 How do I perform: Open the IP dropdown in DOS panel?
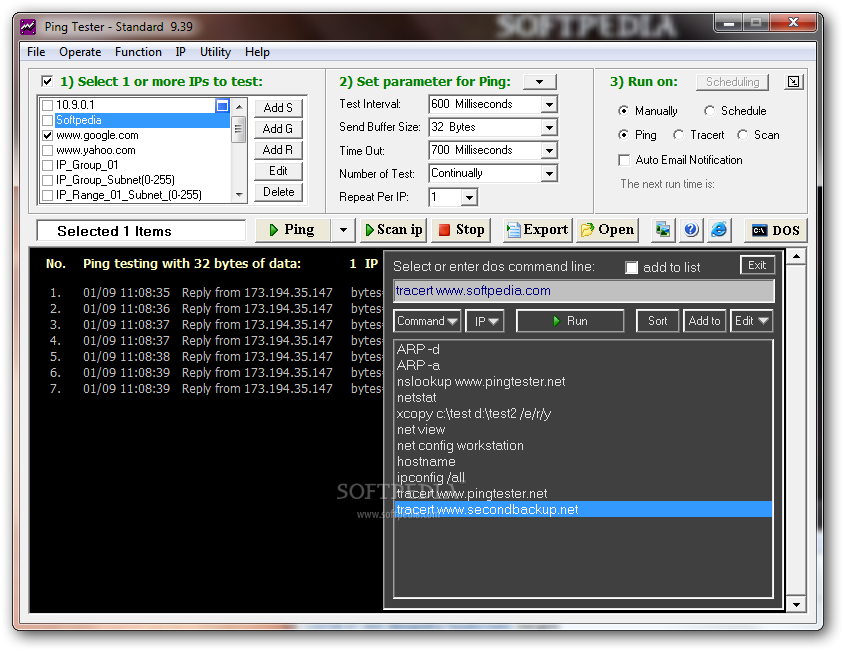pyautogui.click(x=485, y=321)
